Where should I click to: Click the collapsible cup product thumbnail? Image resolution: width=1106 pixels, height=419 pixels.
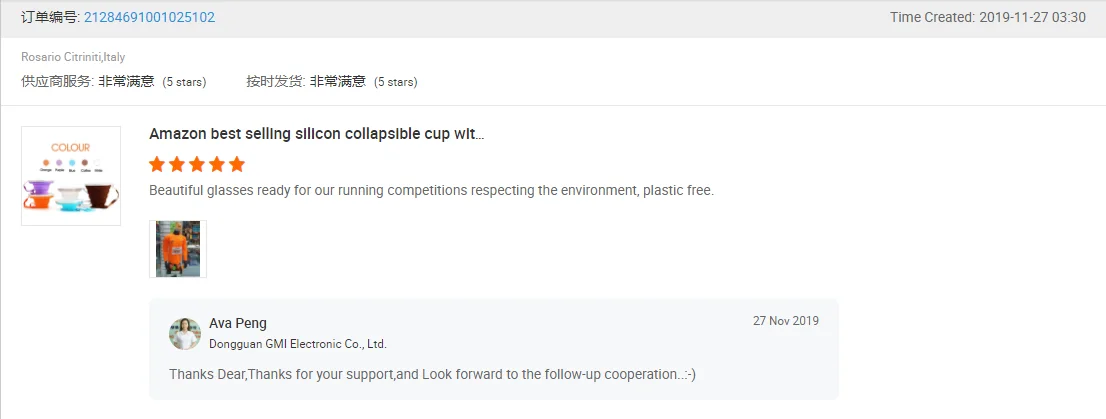point(71,176)
